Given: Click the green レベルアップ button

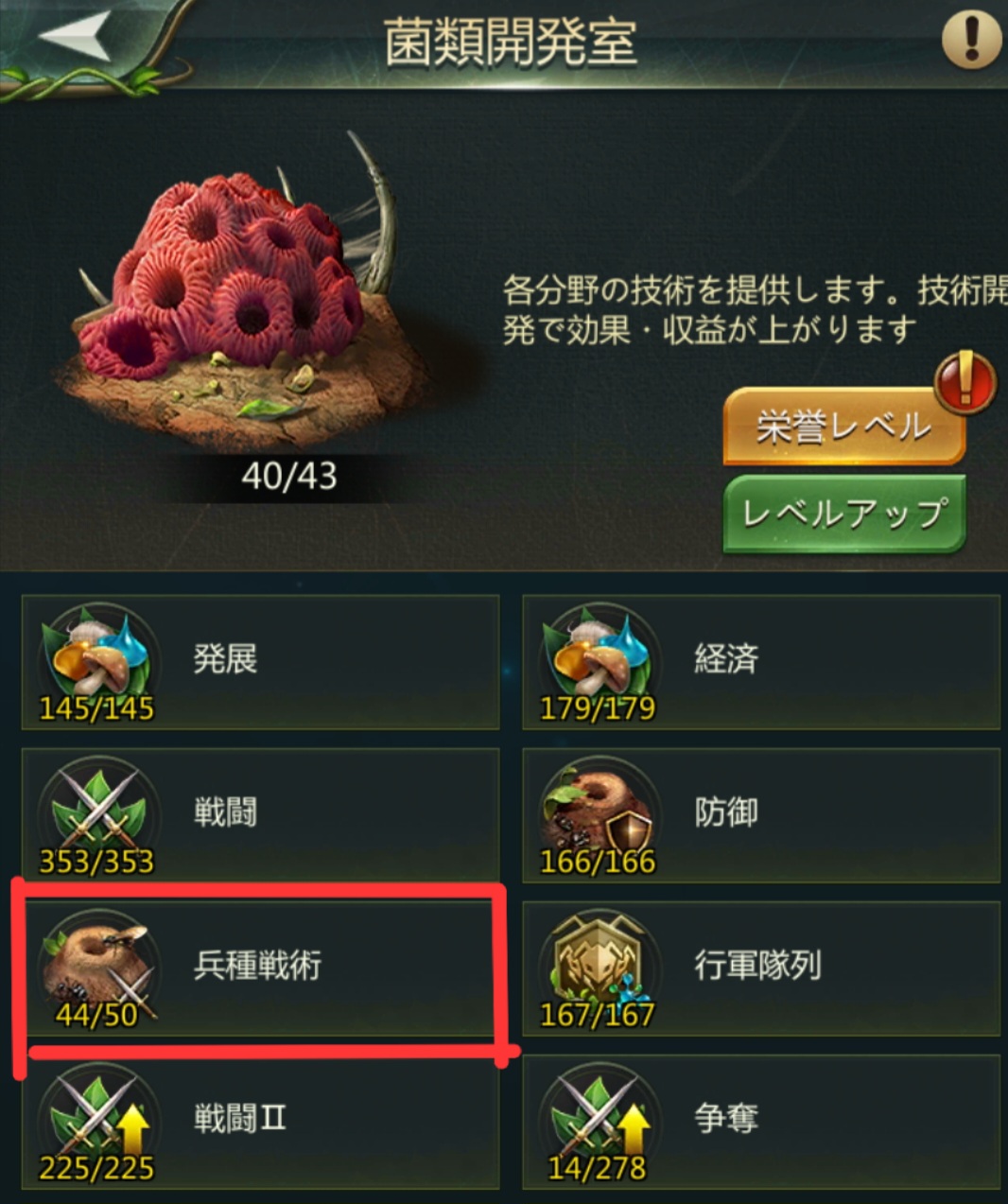Looking at the screenshot, I should (843, 514).
